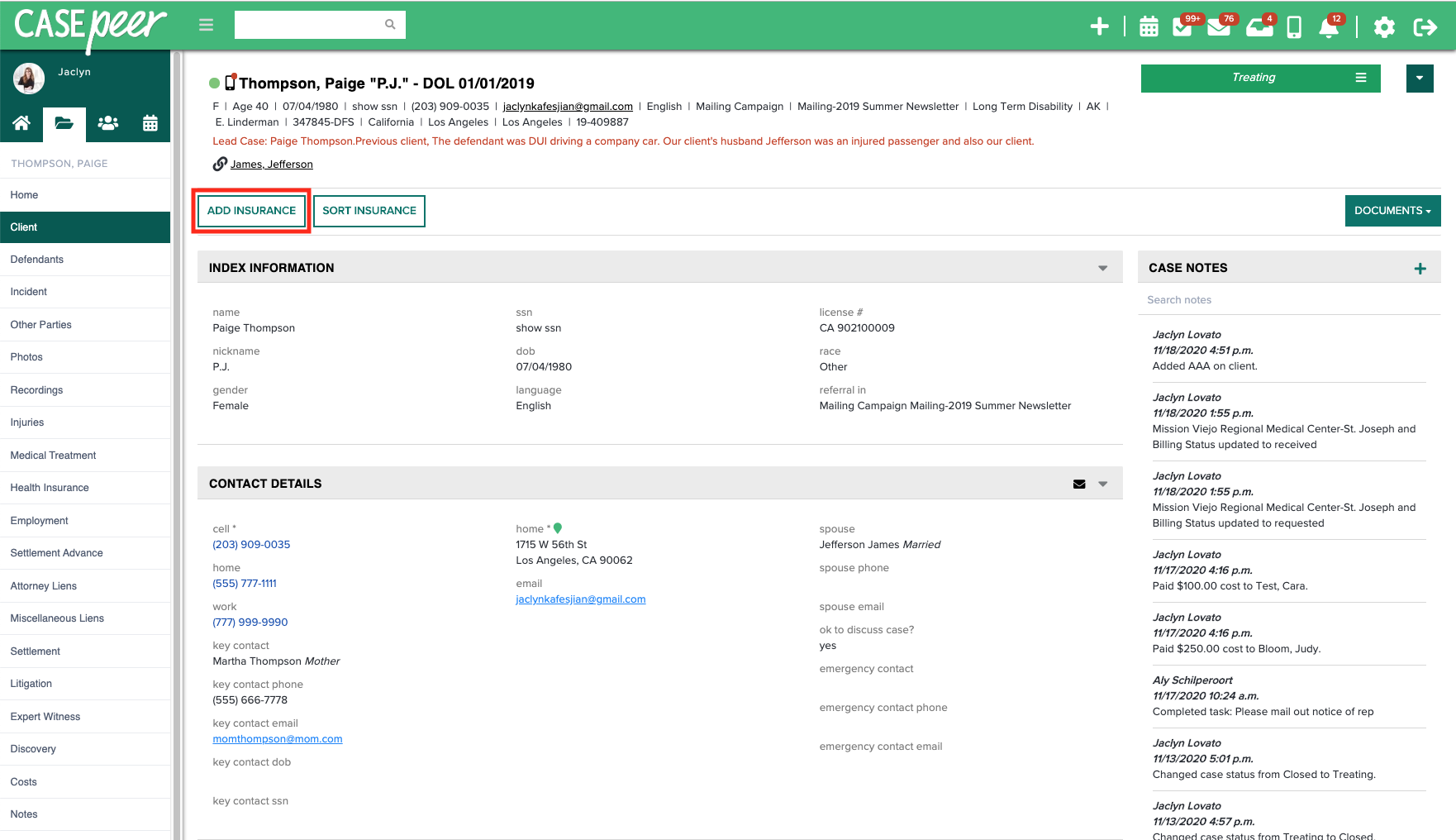Open linked case for James, Jefferson
This screenshot has height=840, width=1456.
click(x=271, y=164)
